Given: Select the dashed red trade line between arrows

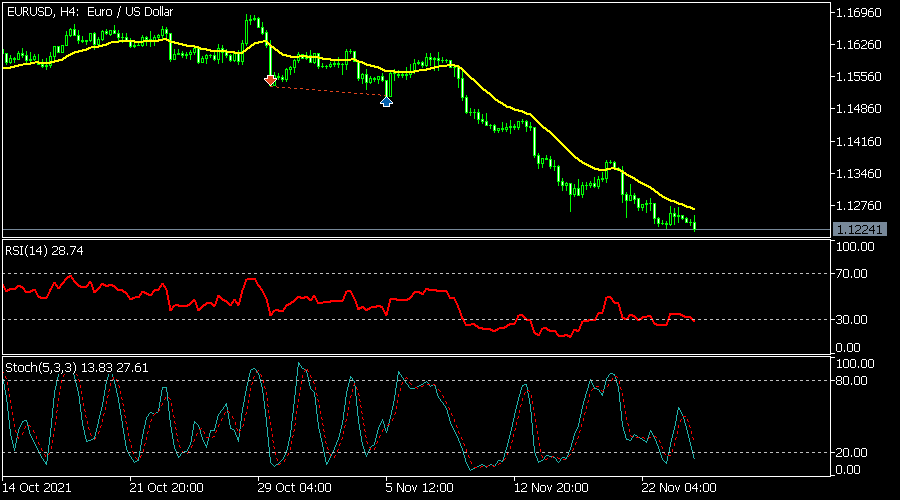Looking at the screenshot, I should [328, 91].
